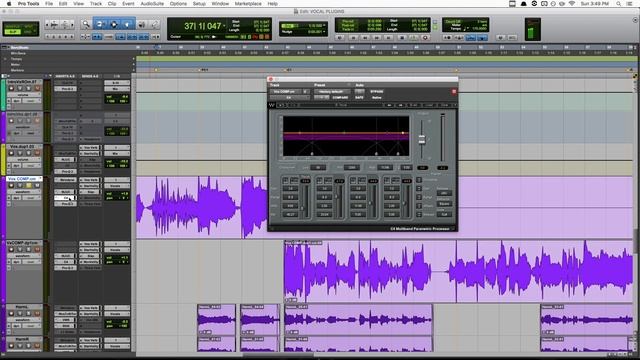The width and height of the screenshot is (640, 360).
Task: Toggle the plugin automation Safe button
Action: [x=360, y=98]
